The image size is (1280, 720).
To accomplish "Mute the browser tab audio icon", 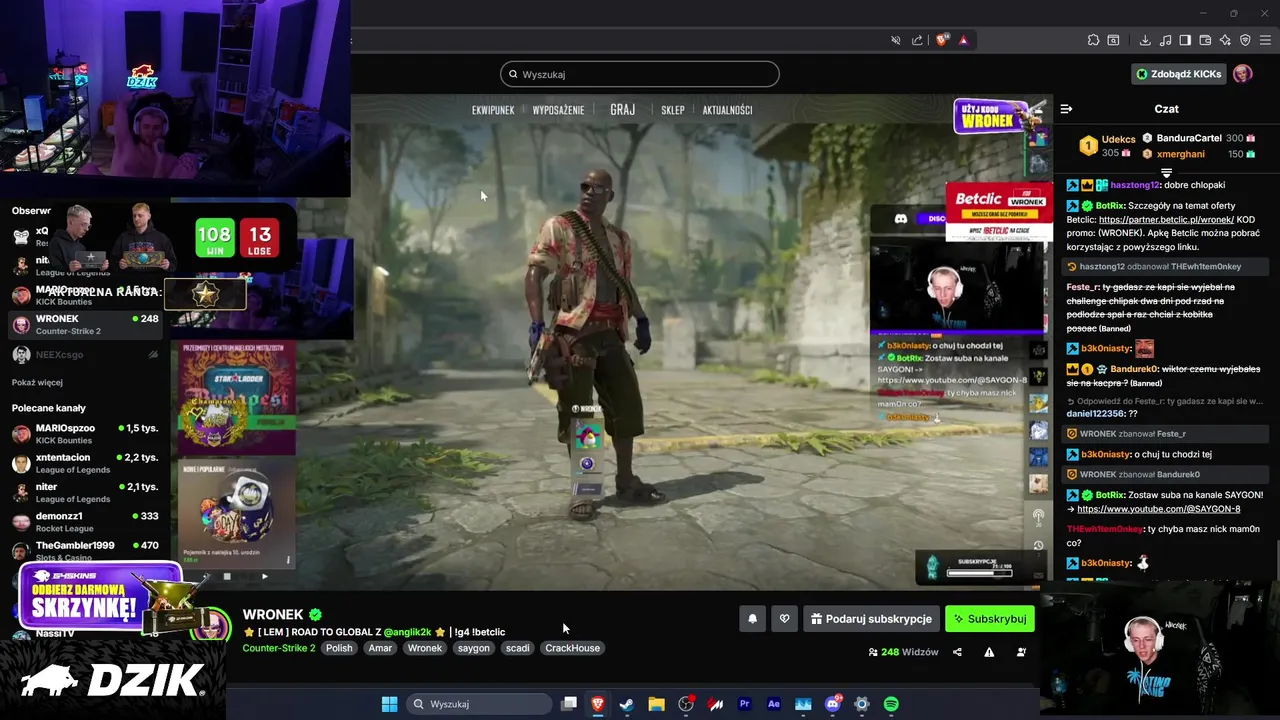I will pos(896,40).
